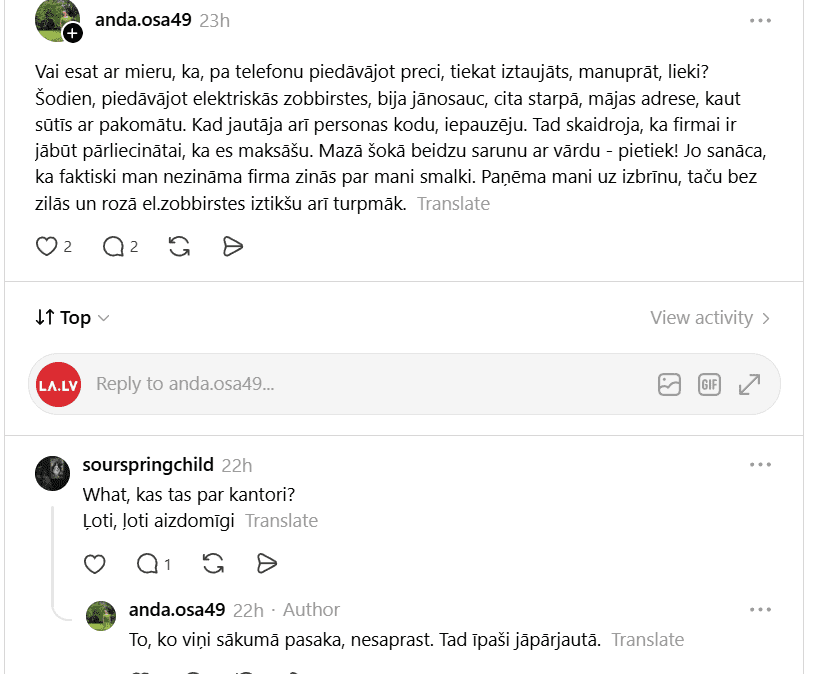Screen dimensions: 813x674
Task: Open replies to sourspringchild's comment
Action: 147,564
